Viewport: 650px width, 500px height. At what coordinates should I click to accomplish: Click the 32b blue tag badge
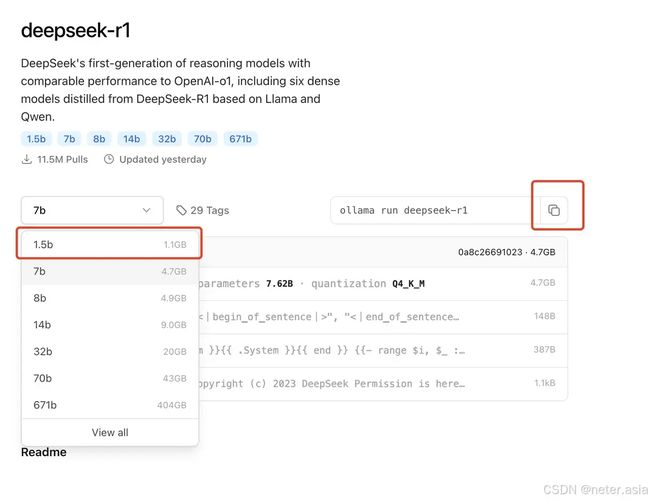pyautogui.click(x=167, y=139)
